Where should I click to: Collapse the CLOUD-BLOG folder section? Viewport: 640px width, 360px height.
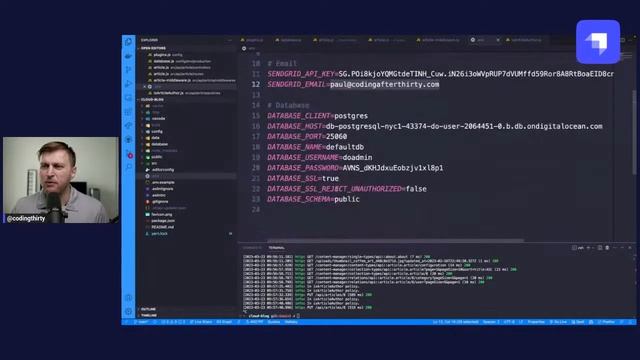(152, 100)
